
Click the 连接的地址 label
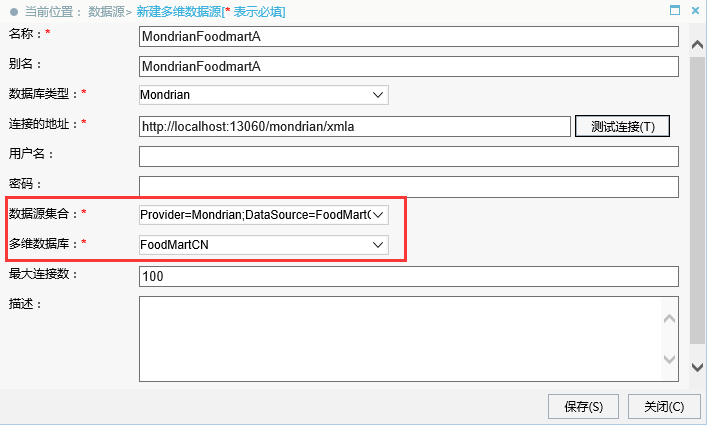tap(39, 124)
